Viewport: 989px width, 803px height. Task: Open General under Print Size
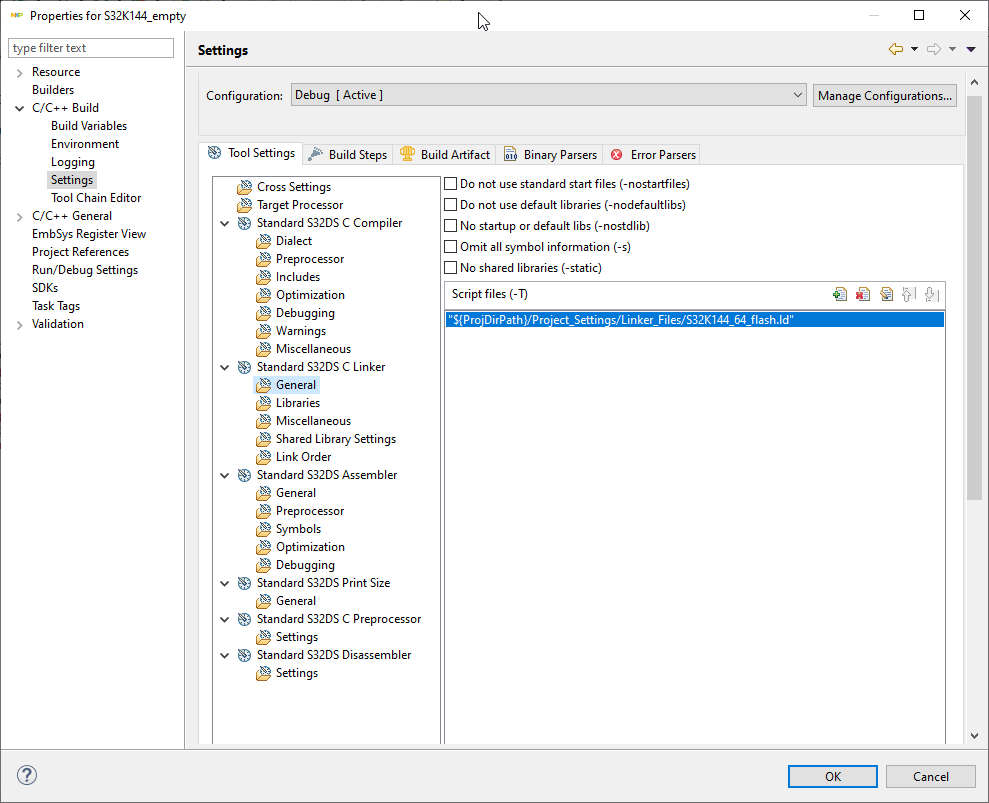coord(296,601)
